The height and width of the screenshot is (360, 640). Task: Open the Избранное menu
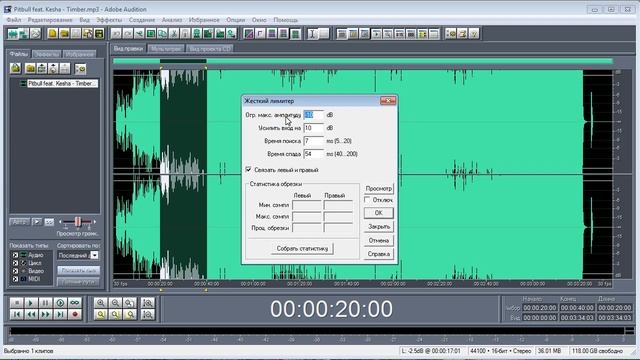pyautogui.click(x=204, y=20)
